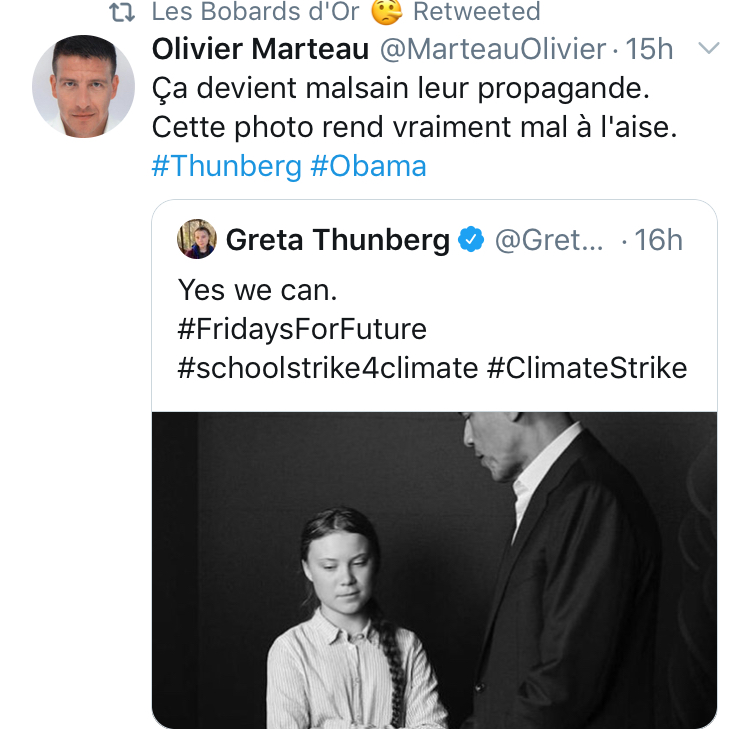Click the small avatar in the quoted tweet
Image resolution: width=750 pixels, height=729 pixels.
point(197,240)
